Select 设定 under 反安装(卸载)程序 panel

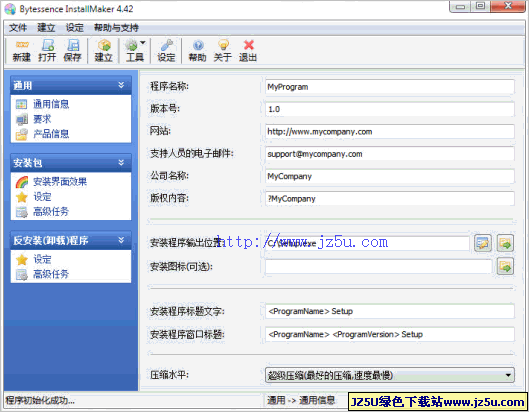[x=42, y=259]
